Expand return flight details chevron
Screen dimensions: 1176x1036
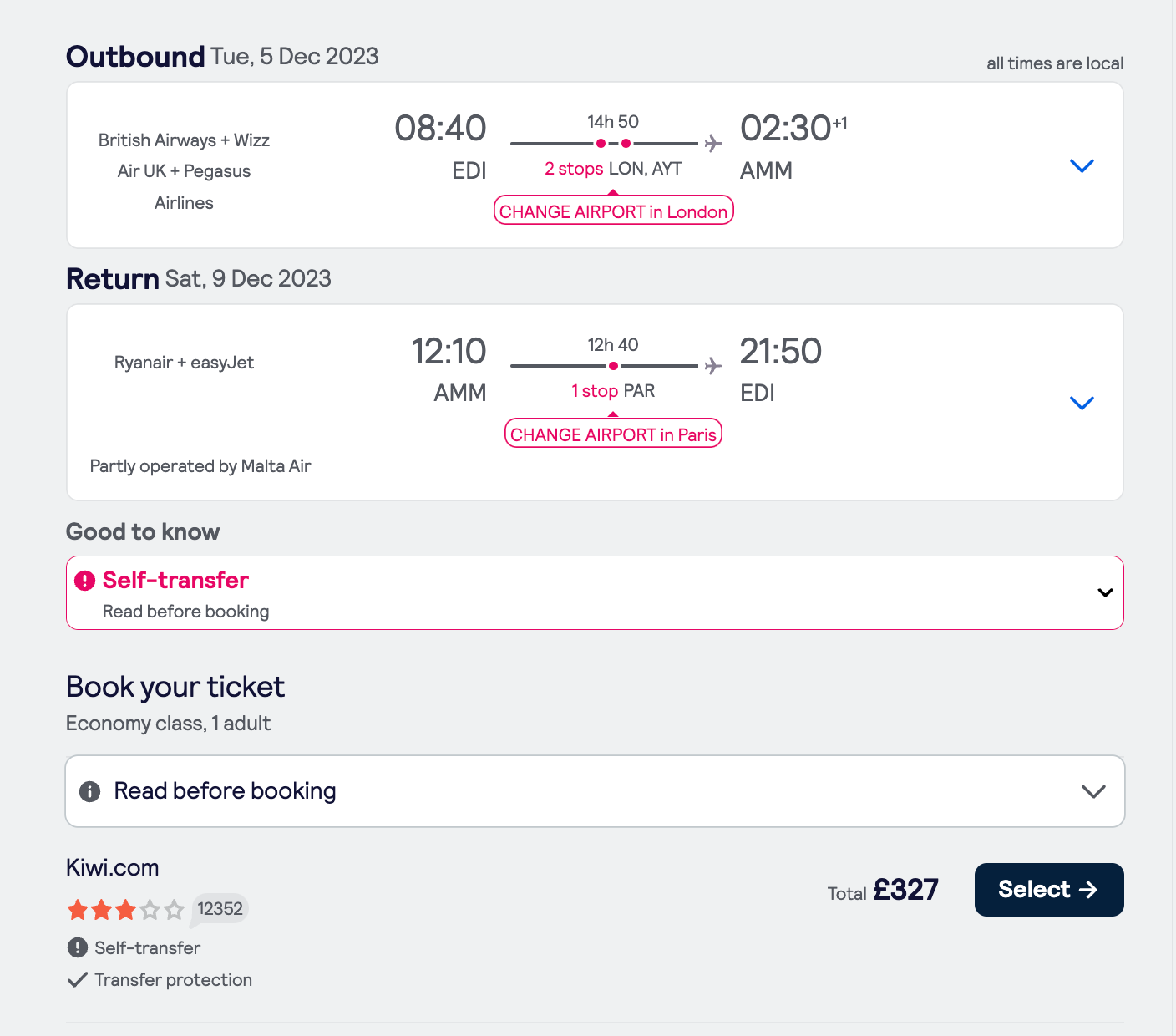tap(1082, 403)
